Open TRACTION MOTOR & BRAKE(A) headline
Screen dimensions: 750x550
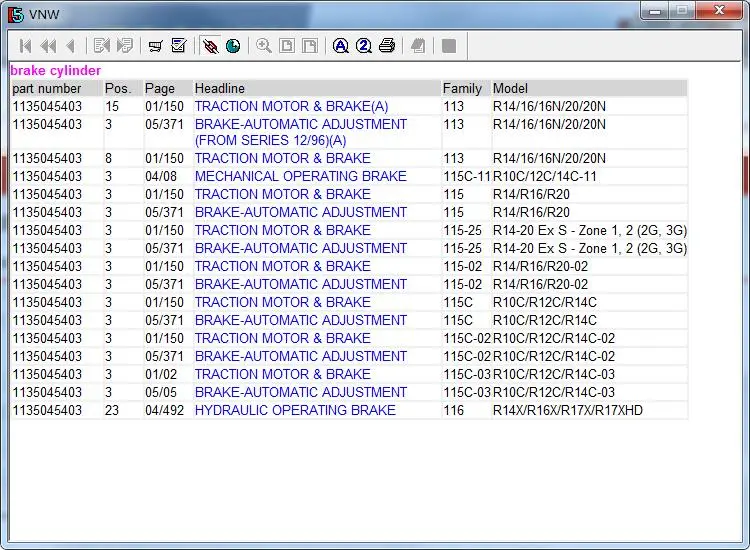point(291,106)
